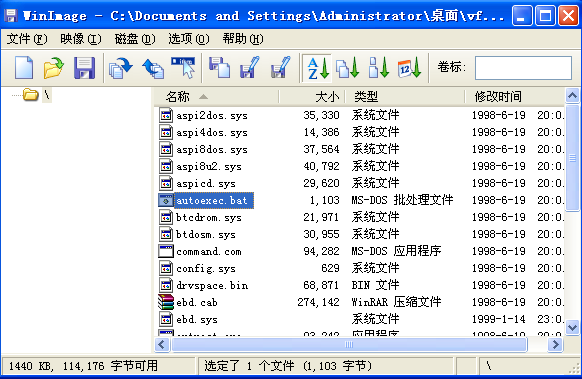Click type MS-DOS 批处理文件 of autoexec.bat
The image size is (582, 379).
pos(402,200)
